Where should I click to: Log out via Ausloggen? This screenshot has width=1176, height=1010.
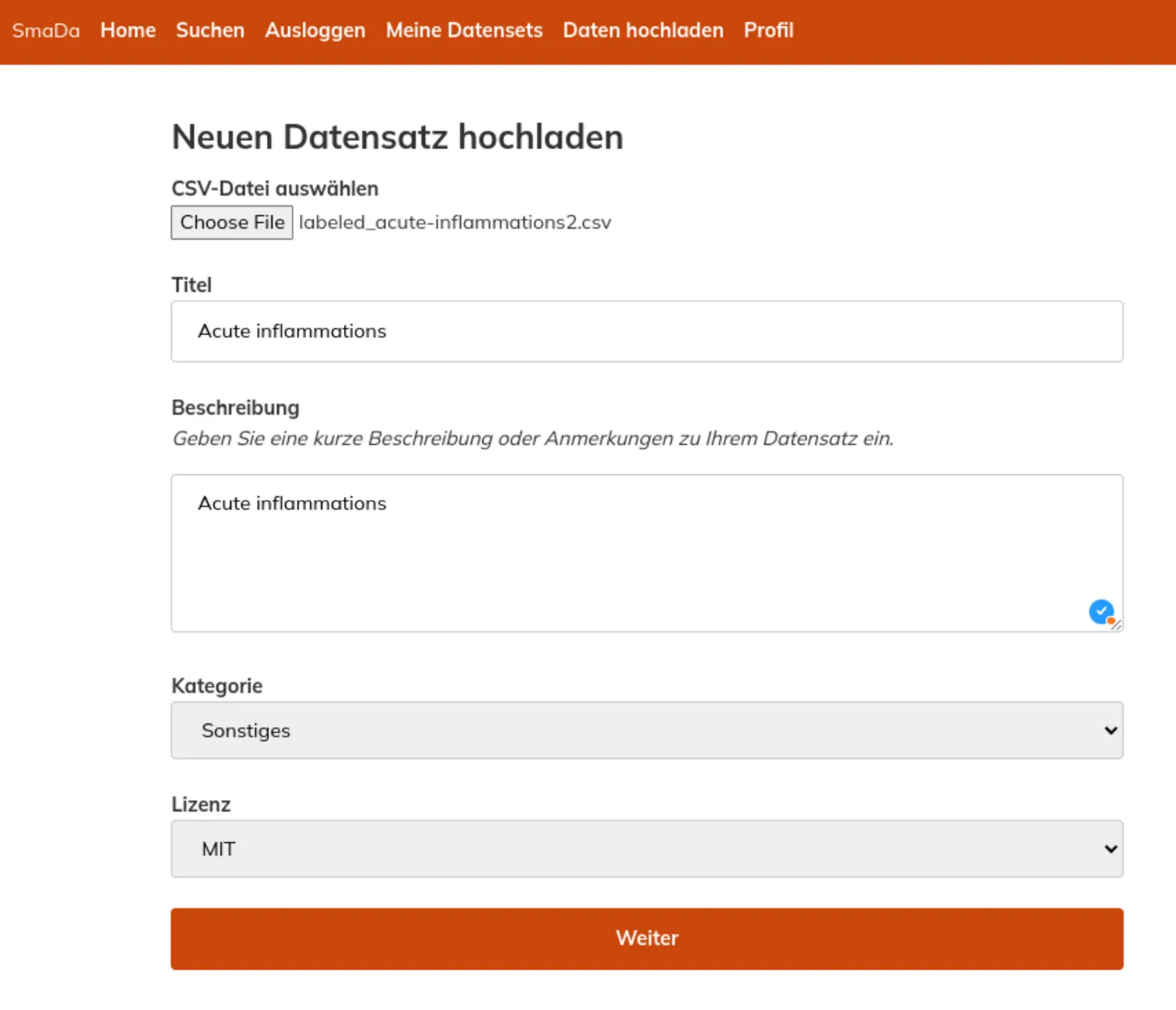click(x=315, y=30)
